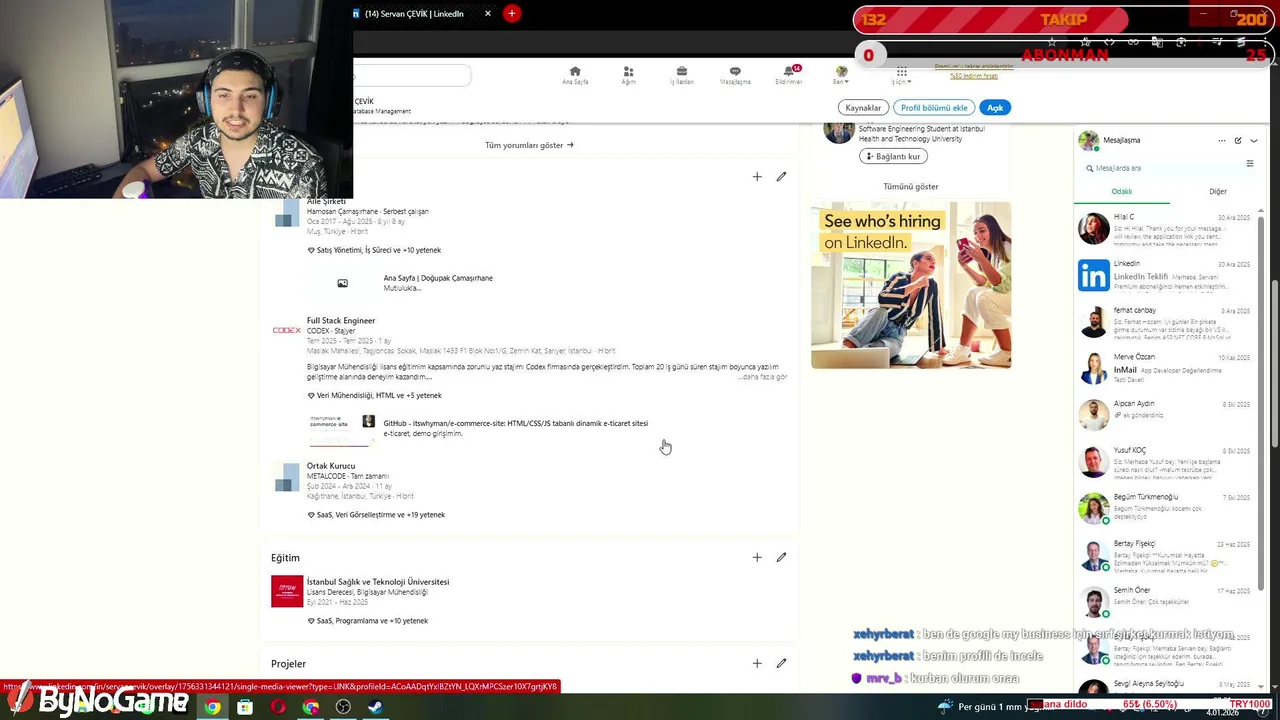Open Satış Yönetimi, İş Süreci skills link
The width and height of the screenshot is (1280, 720).
[x=374, y=250]
